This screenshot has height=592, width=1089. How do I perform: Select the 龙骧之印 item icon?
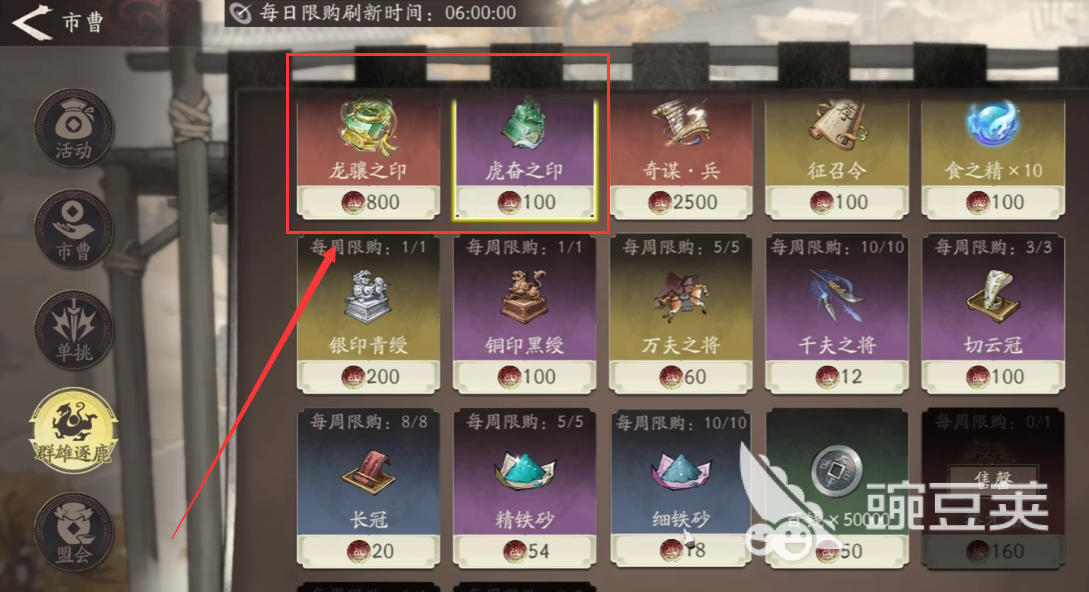point(368,124)
